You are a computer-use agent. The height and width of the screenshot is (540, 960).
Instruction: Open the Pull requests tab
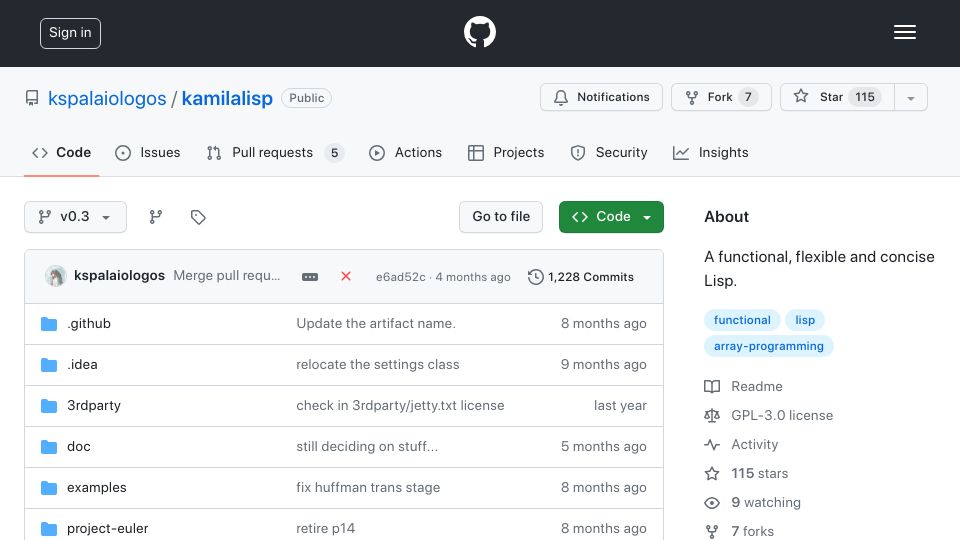coord(275,152)
